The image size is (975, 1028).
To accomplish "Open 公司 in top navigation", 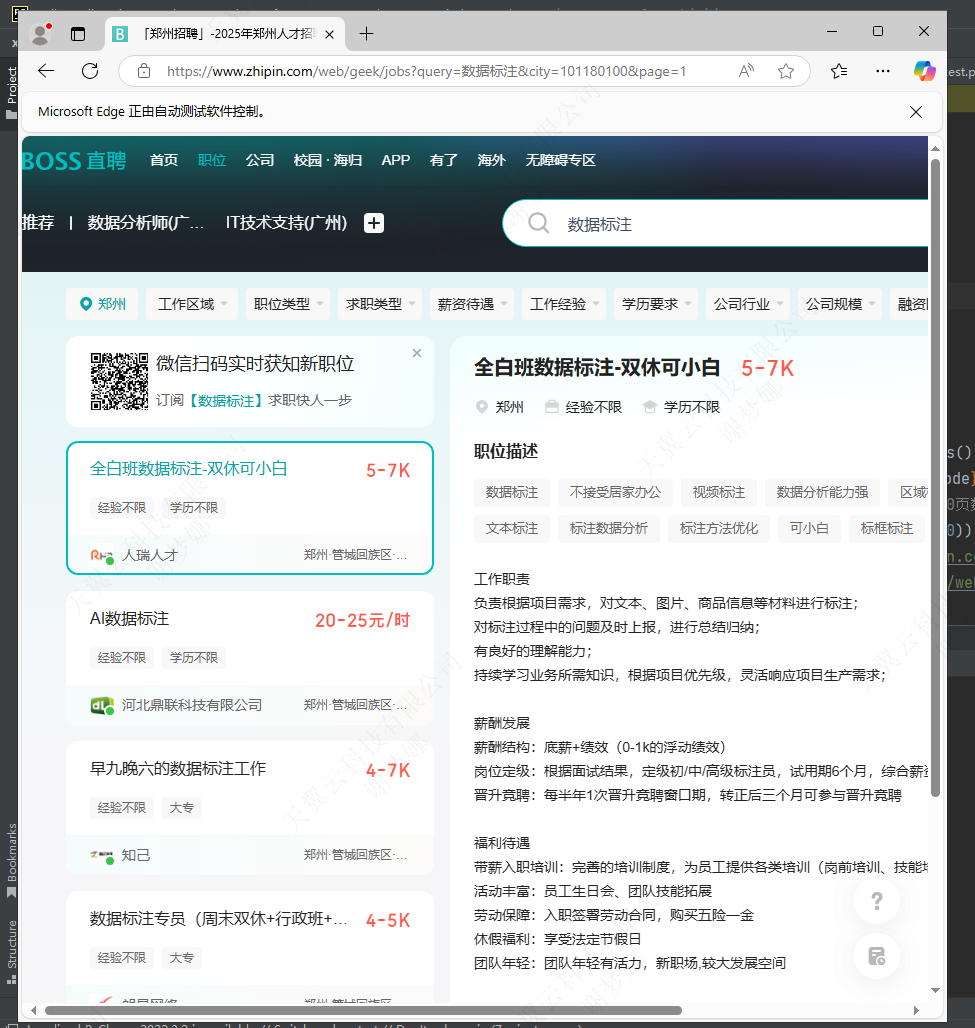I will point(260,160).
